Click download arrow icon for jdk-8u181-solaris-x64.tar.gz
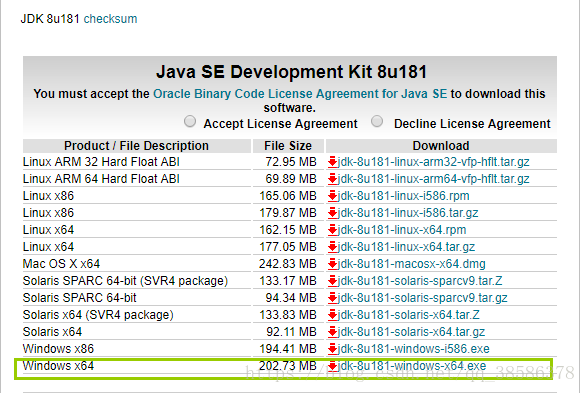Viewport: 586px width, 393px height. [x=332, y=332]
